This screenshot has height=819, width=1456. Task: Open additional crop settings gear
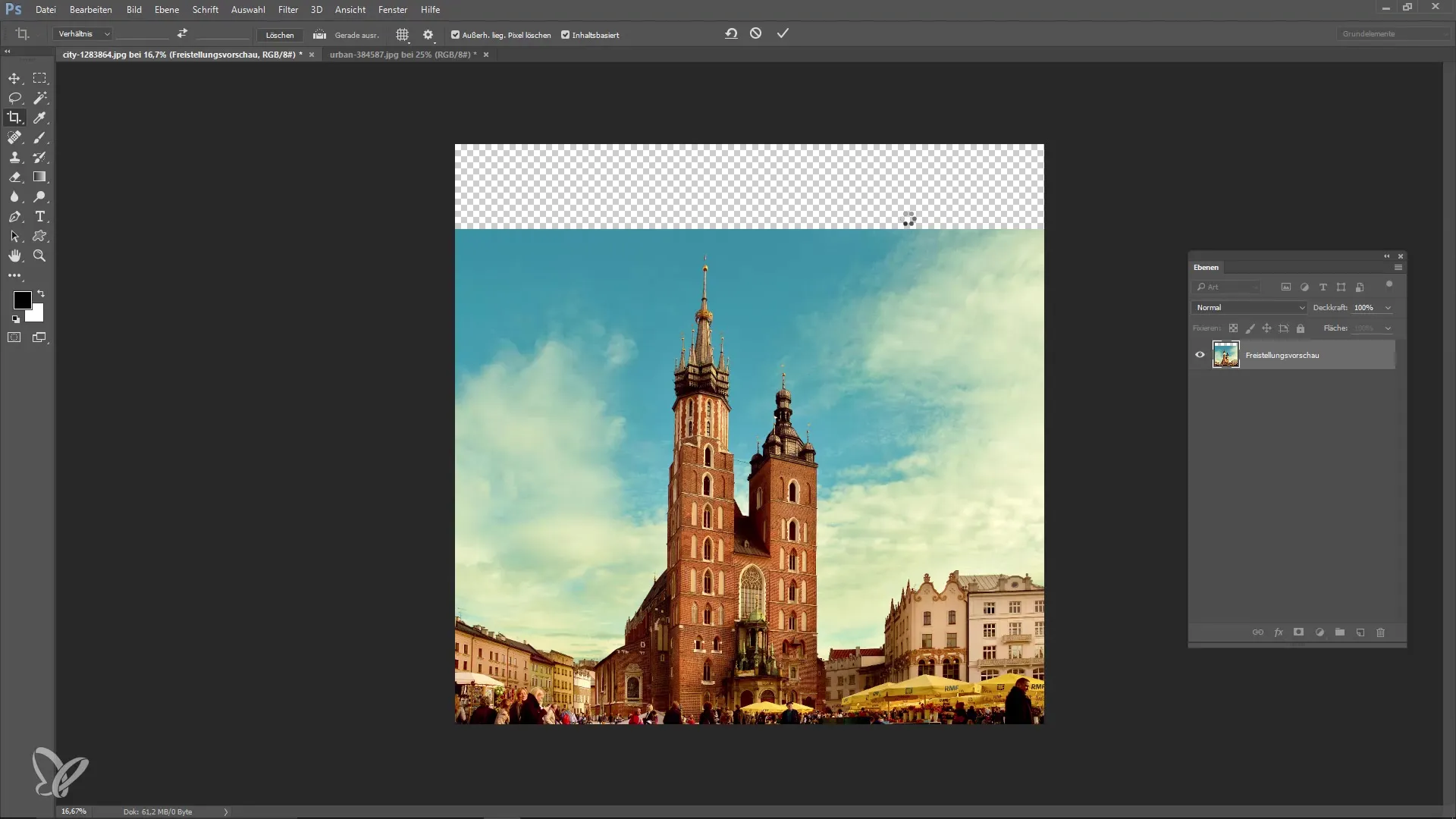[428, 35]
